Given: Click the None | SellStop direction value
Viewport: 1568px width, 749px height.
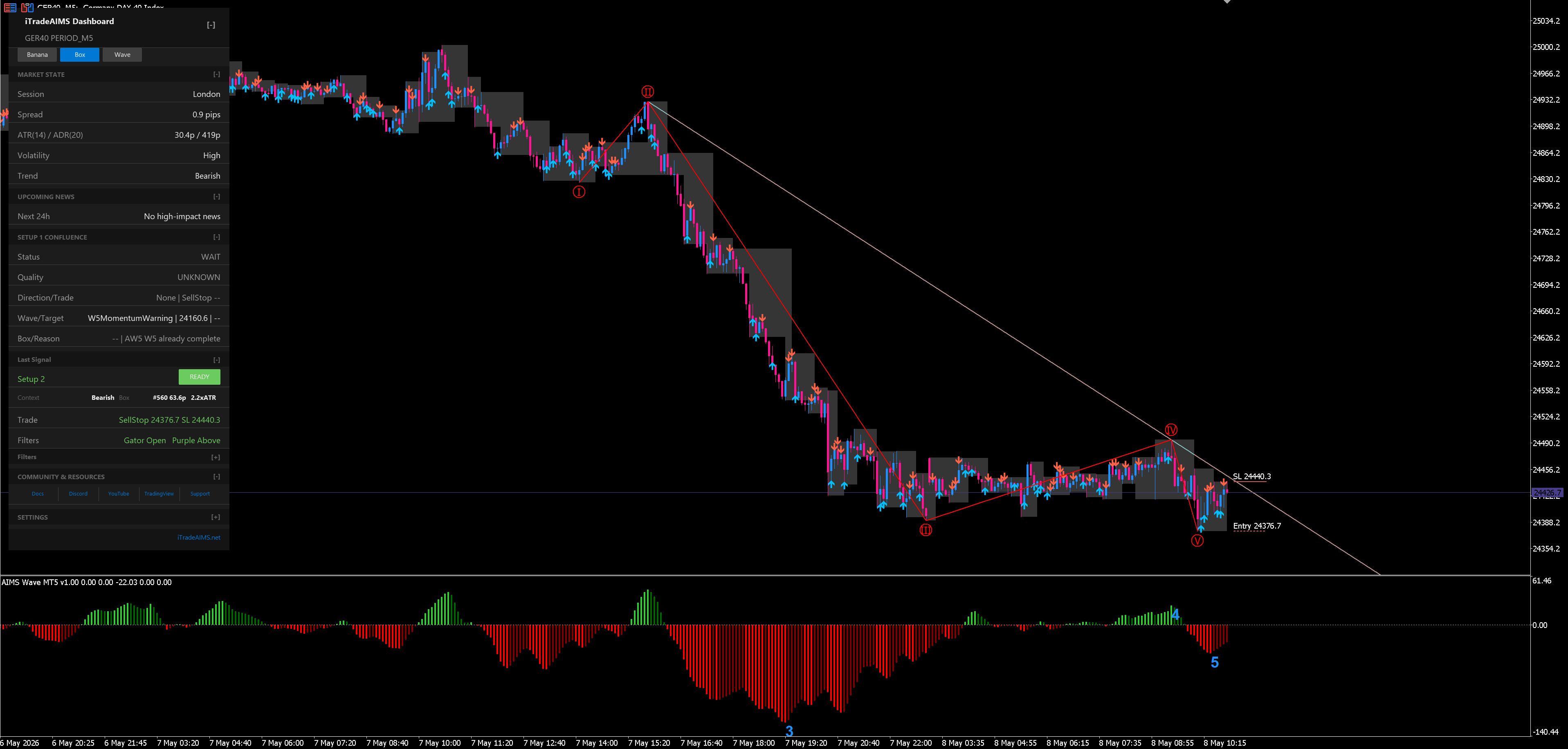Looking at the screenshot, I should click(188, 298).
